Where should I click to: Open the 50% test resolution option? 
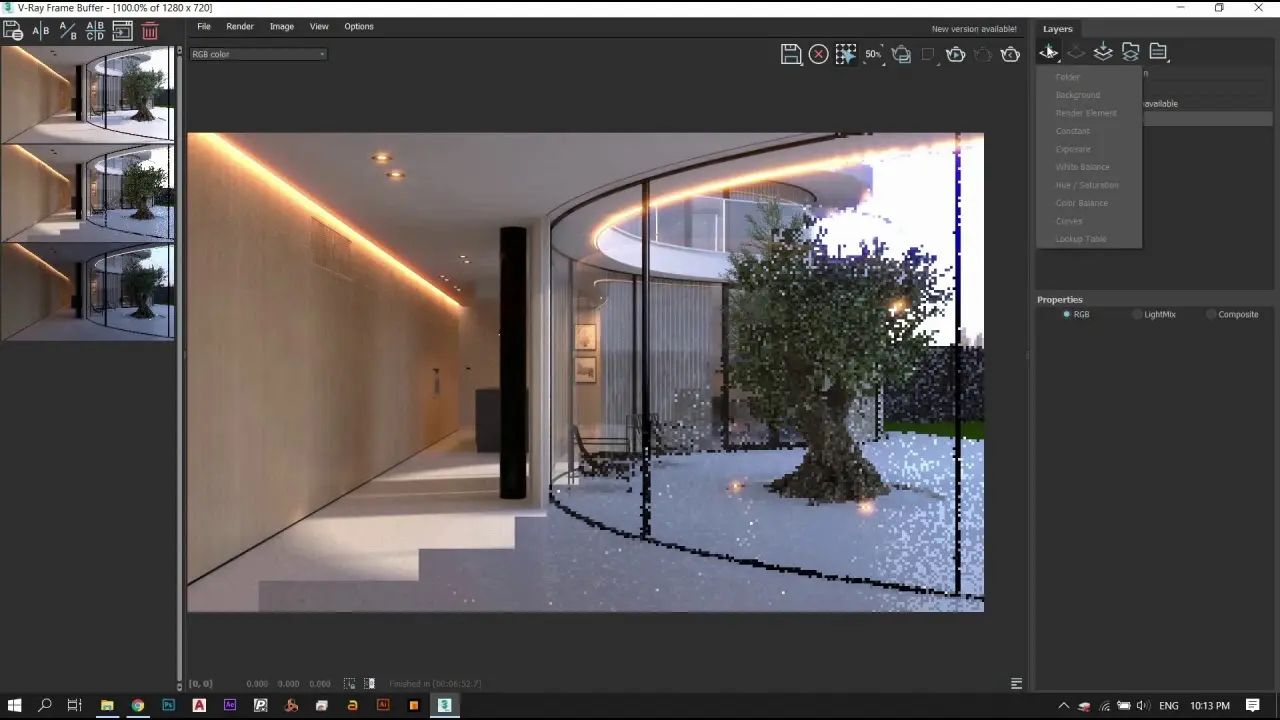[x=873, y=54]
